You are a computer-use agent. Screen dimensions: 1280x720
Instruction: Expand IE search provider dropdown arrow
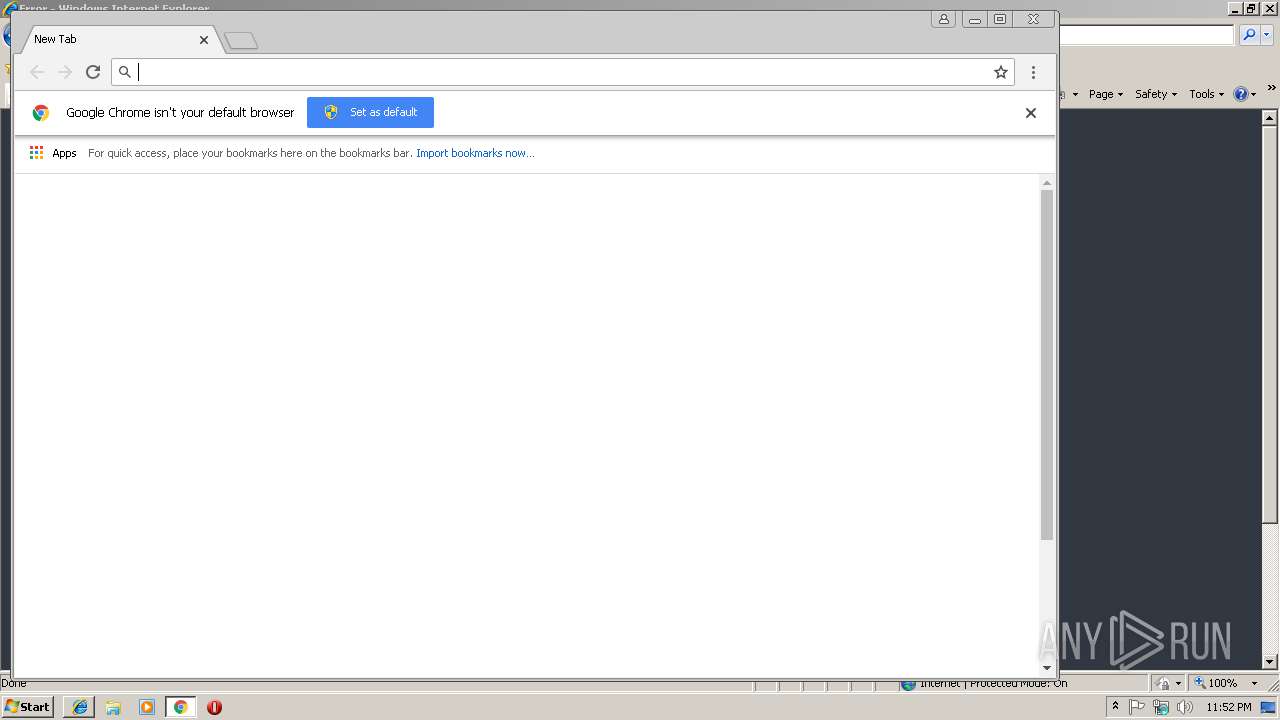click(x=1266, y=35)
